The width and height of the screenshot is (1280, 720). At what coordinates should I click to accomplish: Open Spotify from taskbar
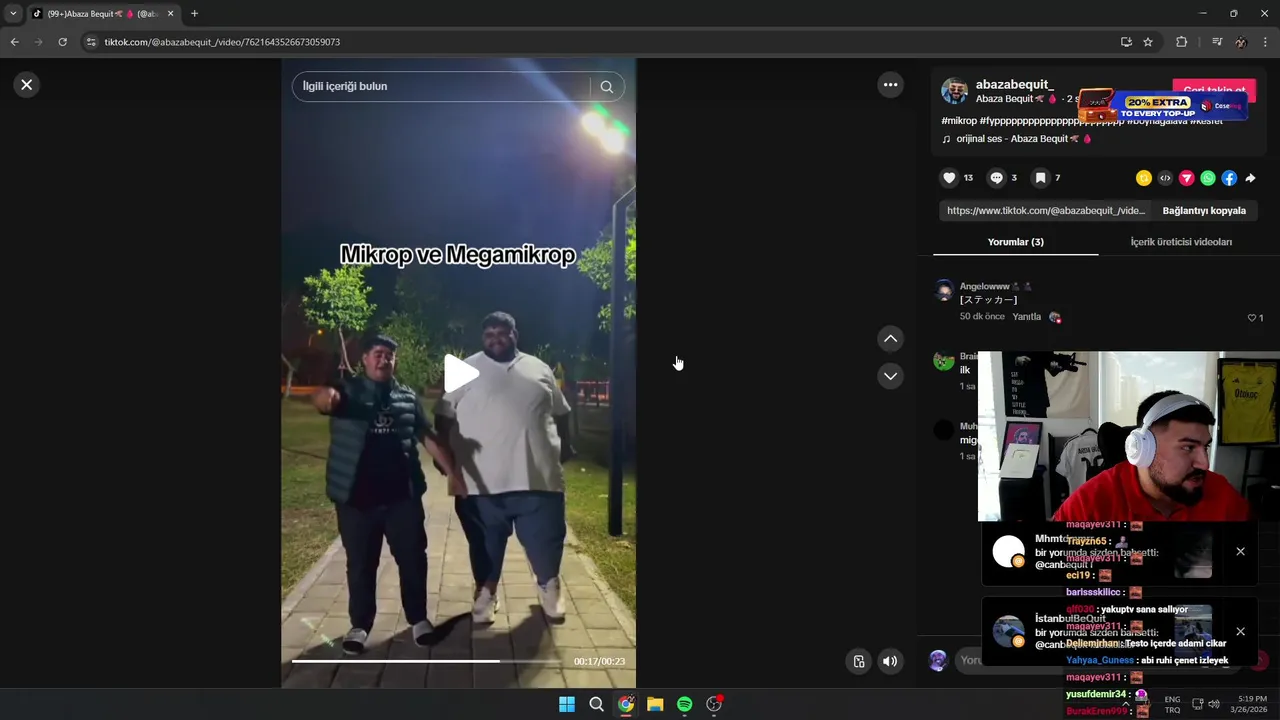(684, 704)
